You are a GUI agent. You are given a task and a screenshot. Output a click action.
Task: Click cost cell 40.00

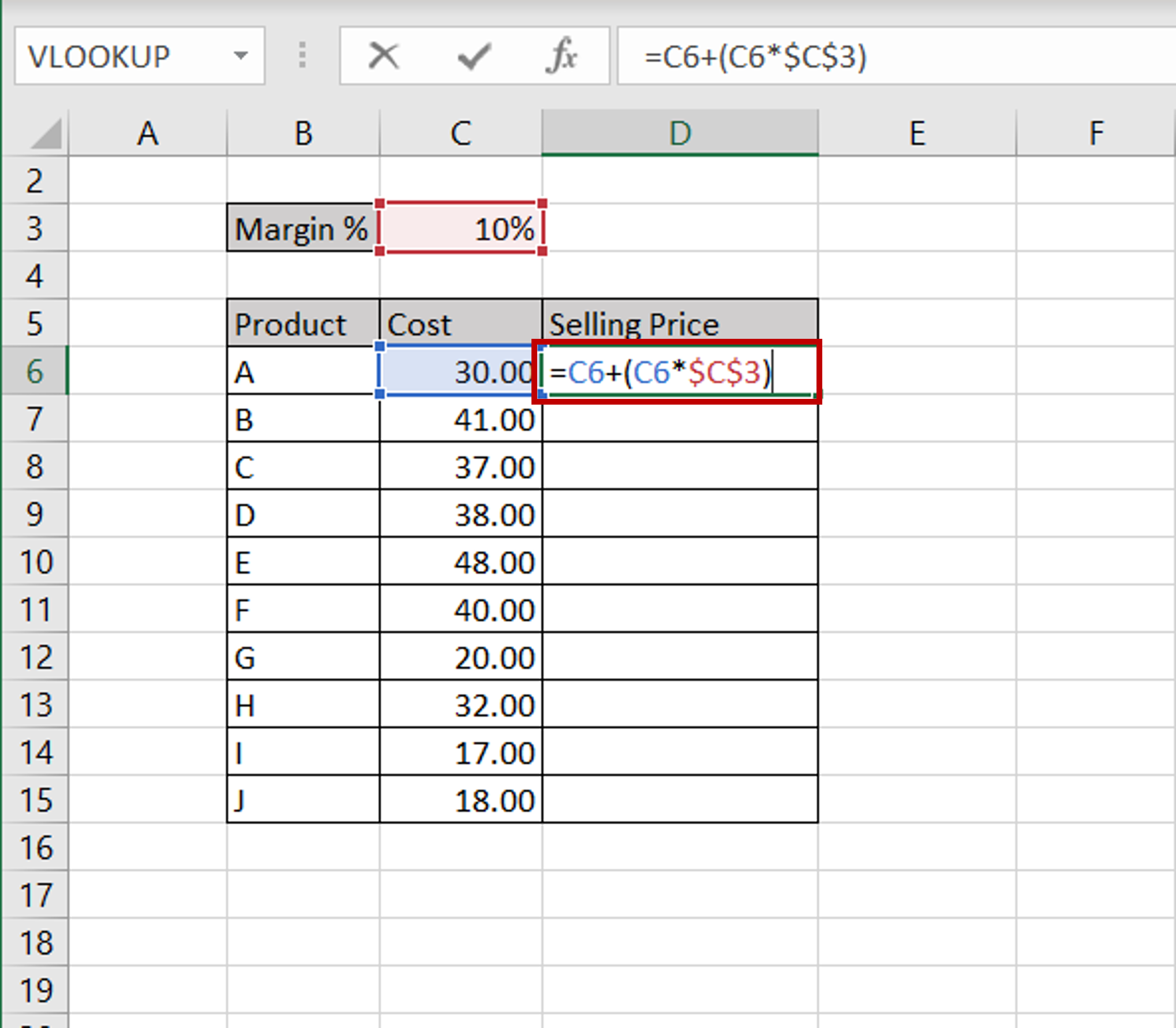click(461, 609)
